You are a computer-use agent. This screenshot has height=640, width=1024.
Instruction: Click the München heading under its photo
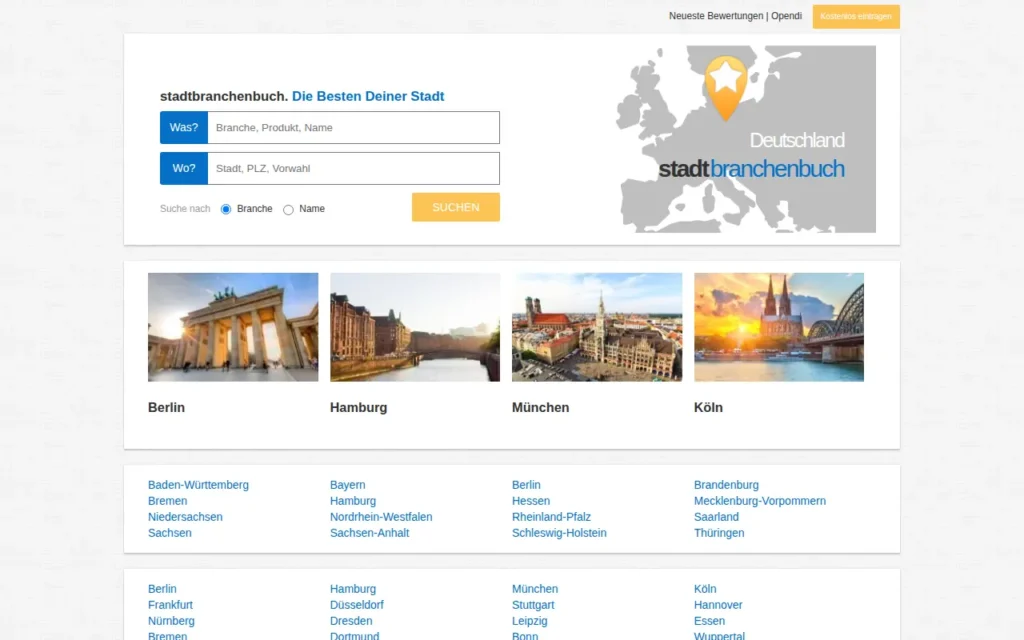(541, 408)
